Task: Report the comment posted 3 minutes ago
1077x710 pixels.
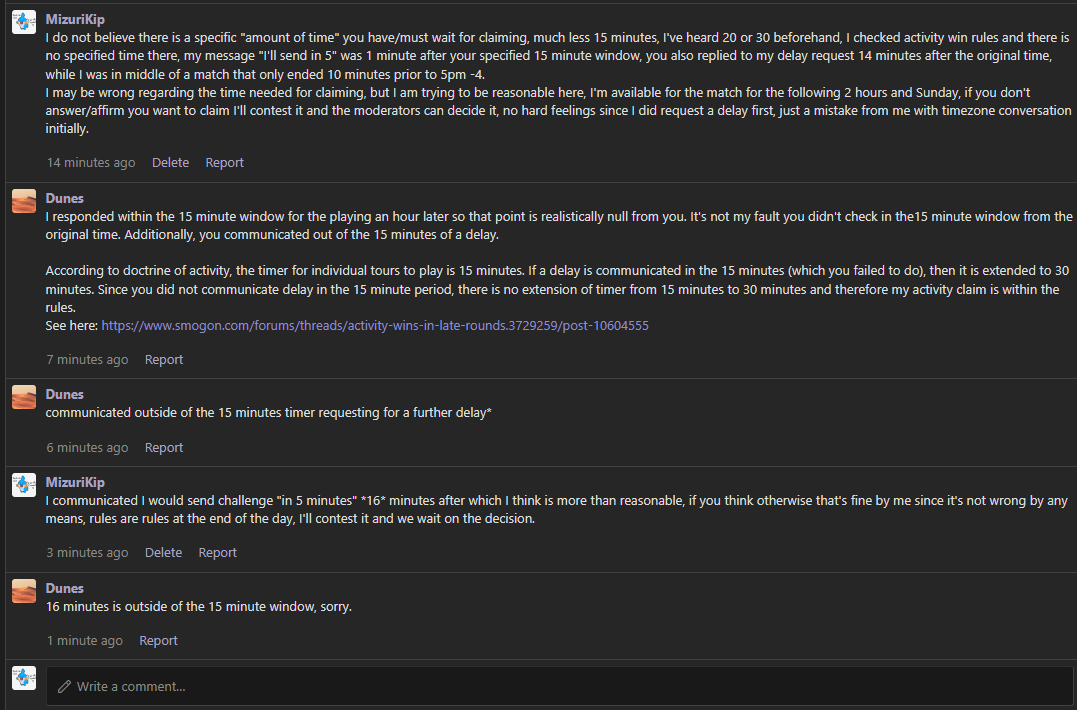Action: pyautogui.click(x=217, y=552)
